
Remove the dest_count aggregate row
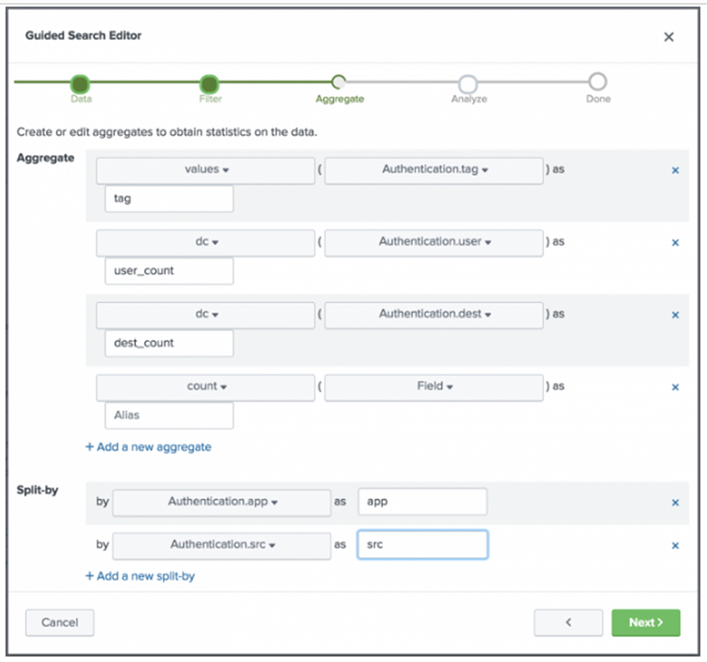point(675,314)
